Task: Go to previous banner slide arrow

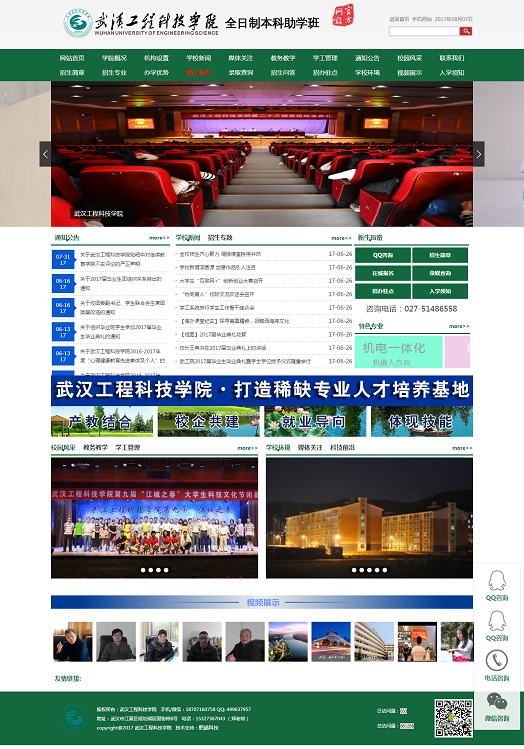Action: (45, 154)
